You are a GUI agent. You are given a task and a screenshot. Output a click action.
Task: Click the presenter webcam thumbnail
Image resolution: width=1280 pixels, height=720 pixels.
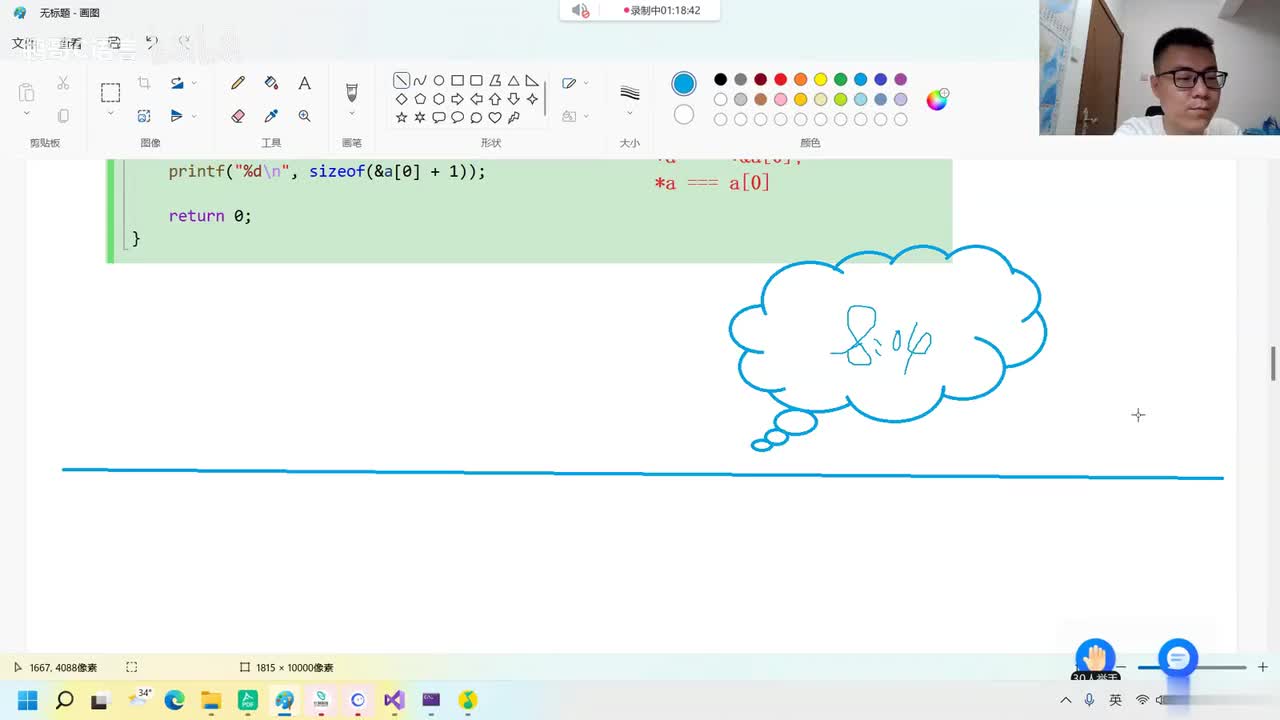tap(1159, 67)
